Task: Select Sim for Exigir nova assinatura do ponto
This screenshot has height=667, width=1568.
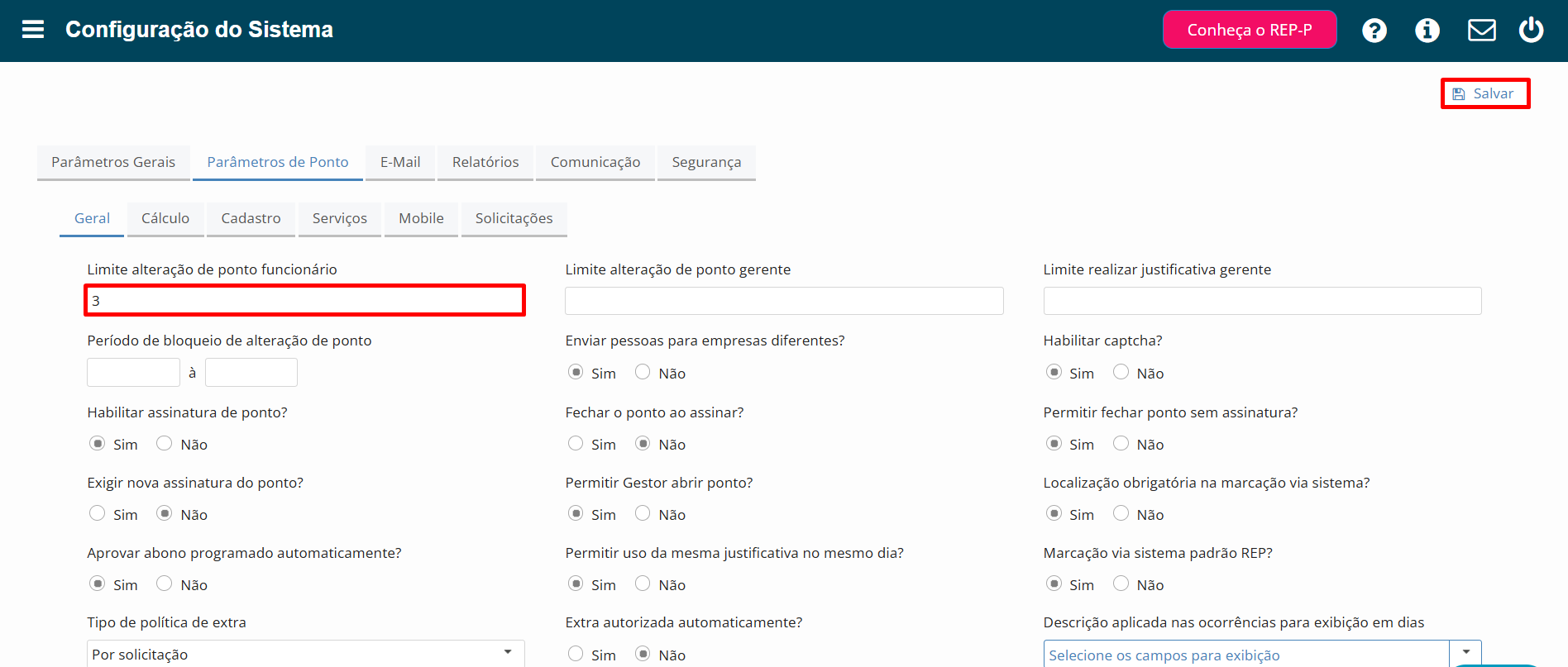Action: (x=97, y=513)
